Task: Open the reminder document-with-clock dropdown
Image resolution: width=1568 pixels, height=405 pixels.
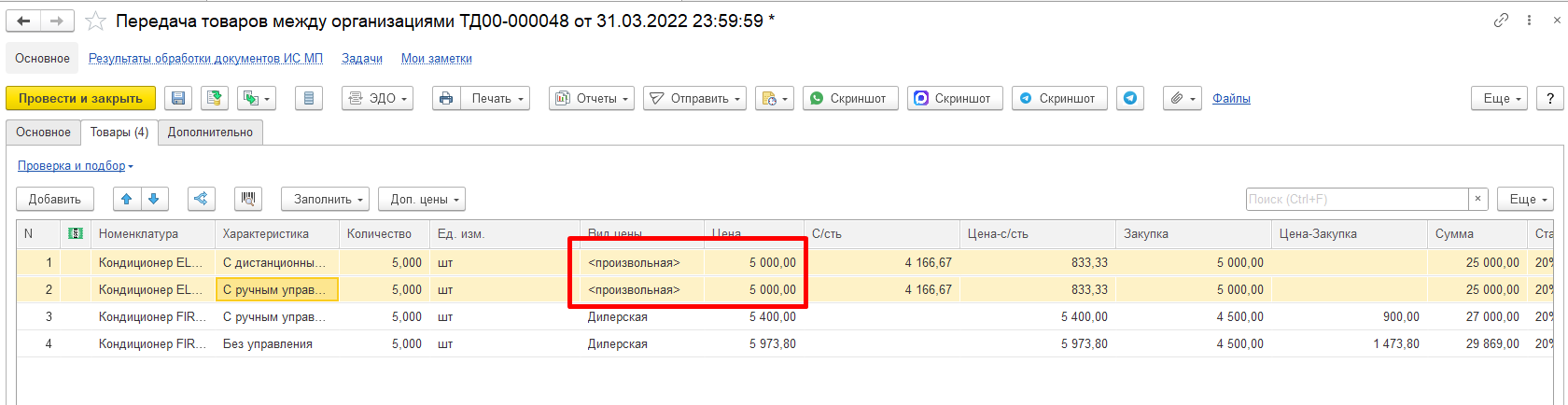Action: point(775,98)
